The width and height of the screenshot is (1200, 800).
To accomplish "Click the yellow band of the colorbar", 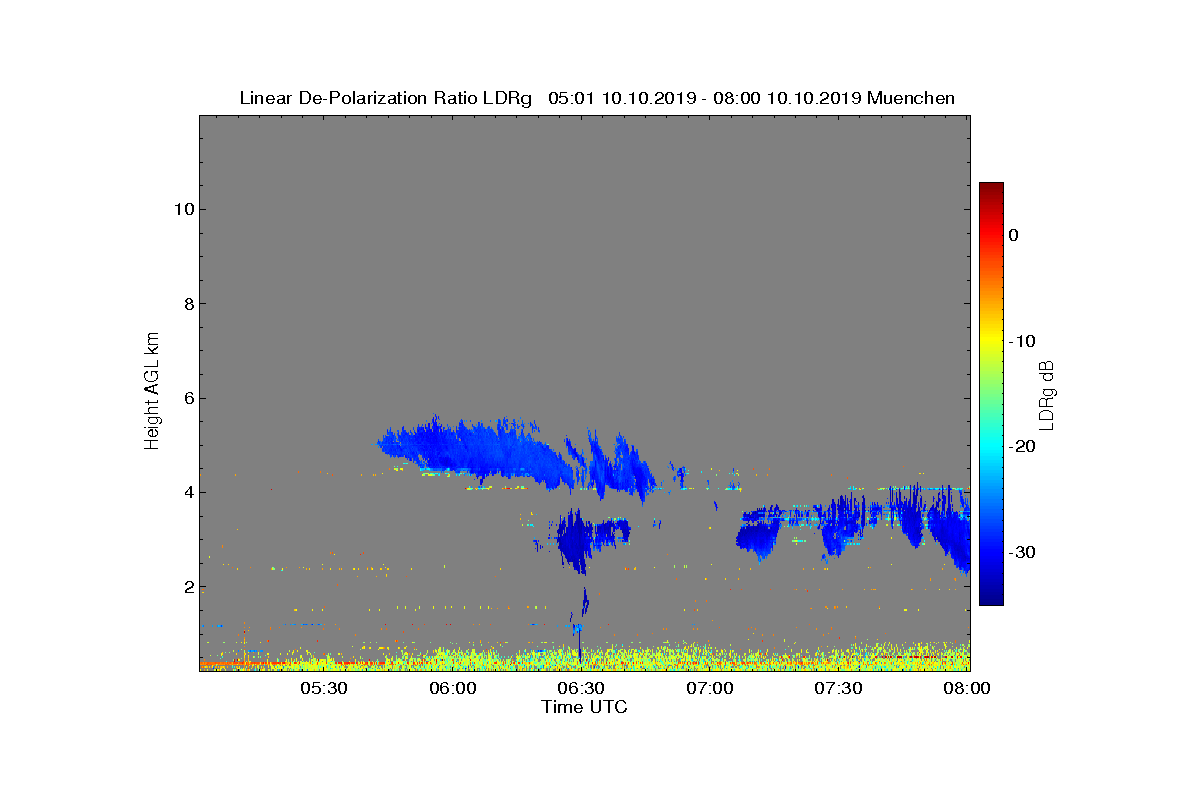I will [x=991, y=341].
